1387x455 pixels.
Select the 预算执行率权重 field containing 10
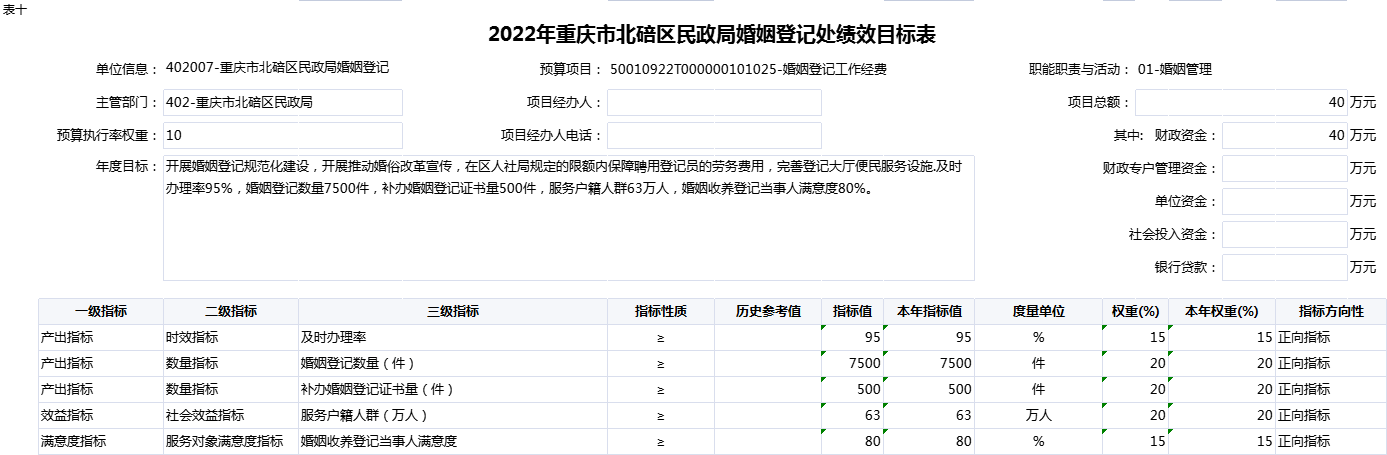[282, 135]
